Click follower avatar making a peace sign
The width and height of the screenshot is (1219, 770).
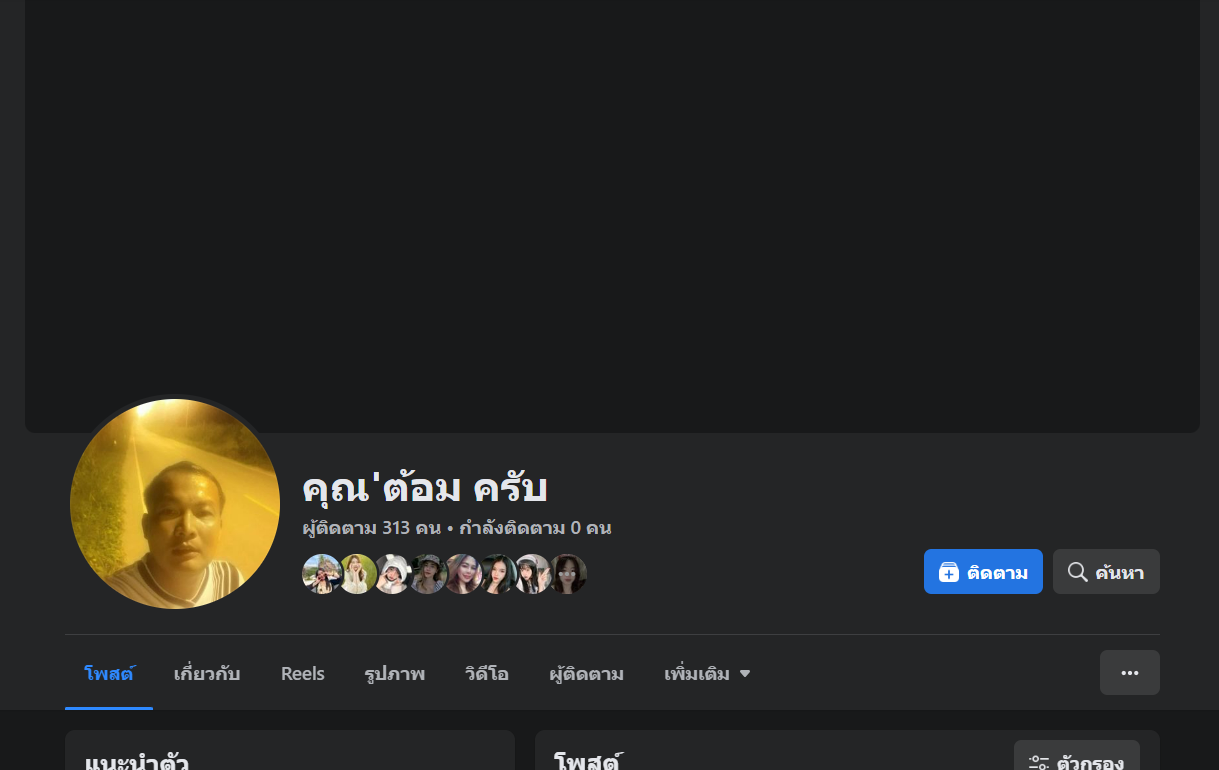tap(533, 574)
